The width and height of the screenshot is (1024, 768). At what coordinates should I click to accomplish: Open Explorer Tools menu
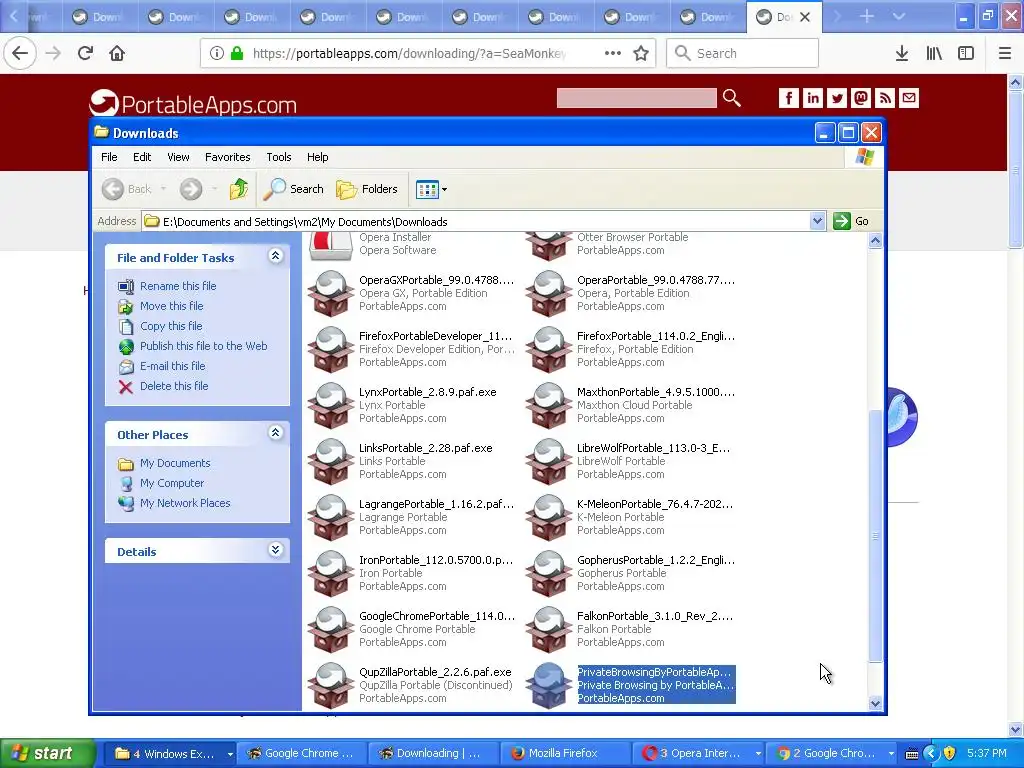click(278, 157)
